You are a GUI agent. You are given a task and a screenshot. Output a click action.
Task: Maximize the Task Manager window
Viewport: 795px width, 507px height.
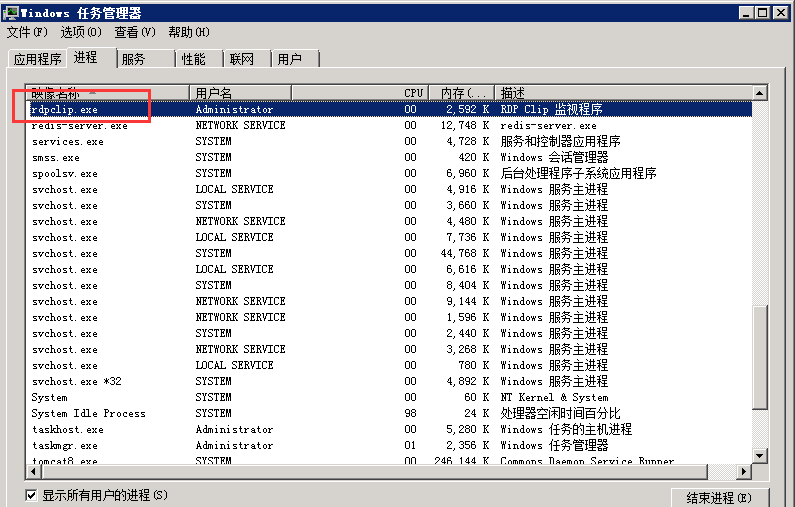click(762, 13)
